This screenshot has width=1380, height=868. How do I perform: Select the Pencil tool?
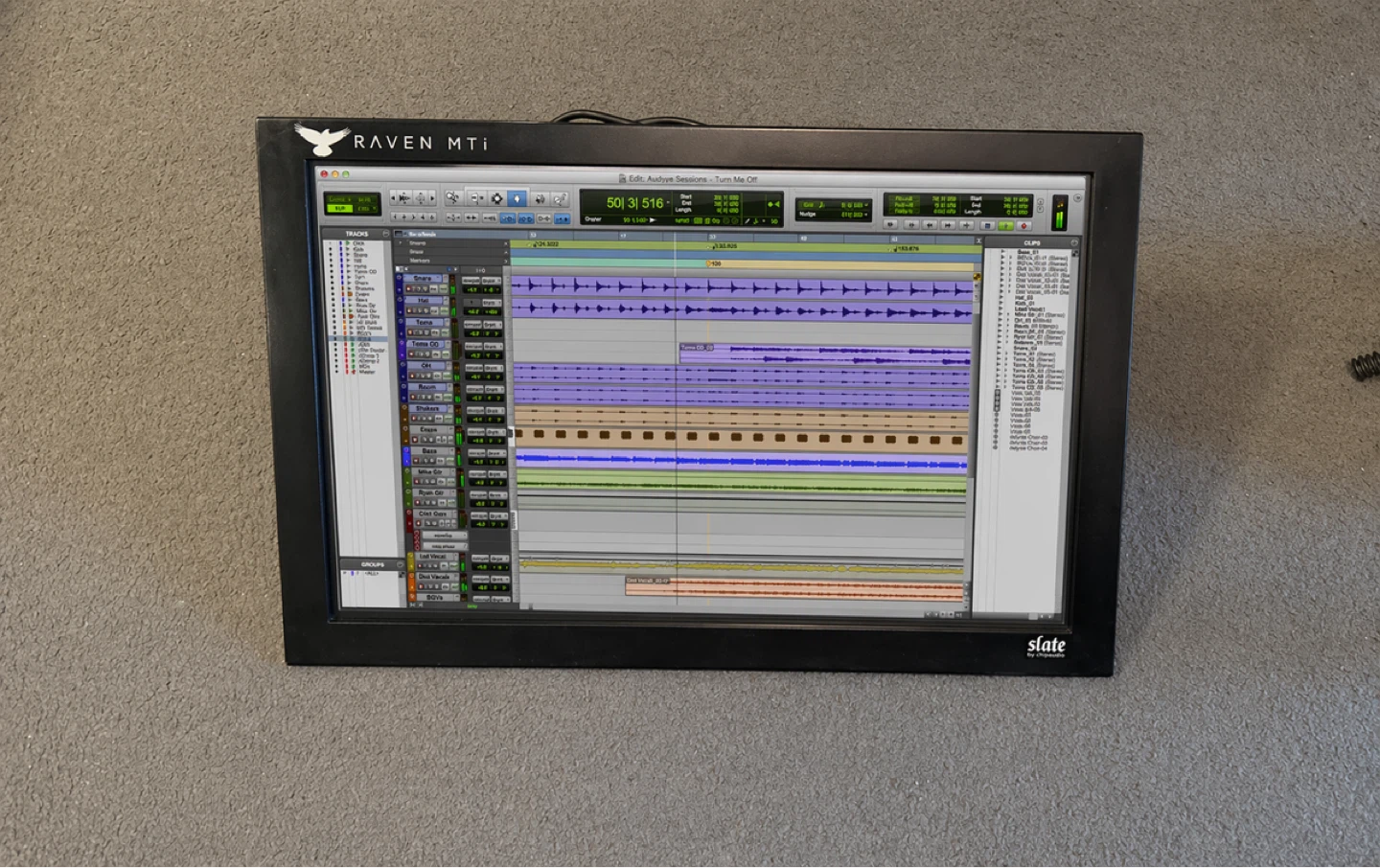[560, 198]
